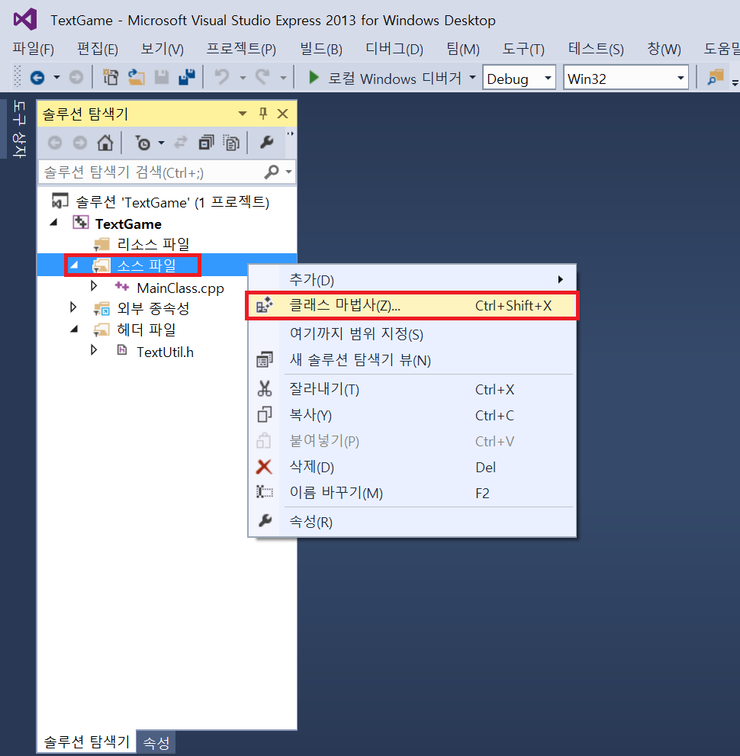Screen dimensions: 740x756
Task: Switch to the 속성 tab at the bottom
Action: click(x=157, y=742)
